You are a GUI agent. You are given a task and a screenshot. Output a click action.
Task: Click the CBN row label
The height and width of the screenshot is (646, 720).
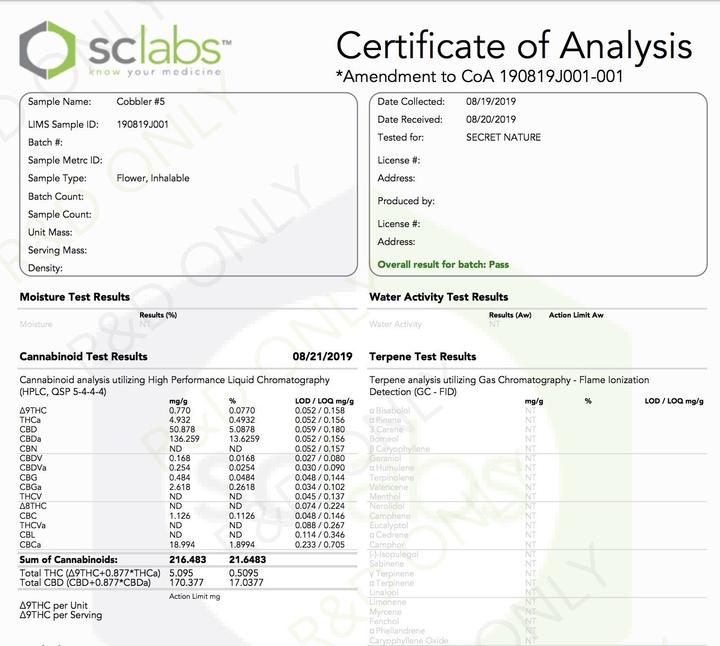pyautogui.click(x=28, y=449)
